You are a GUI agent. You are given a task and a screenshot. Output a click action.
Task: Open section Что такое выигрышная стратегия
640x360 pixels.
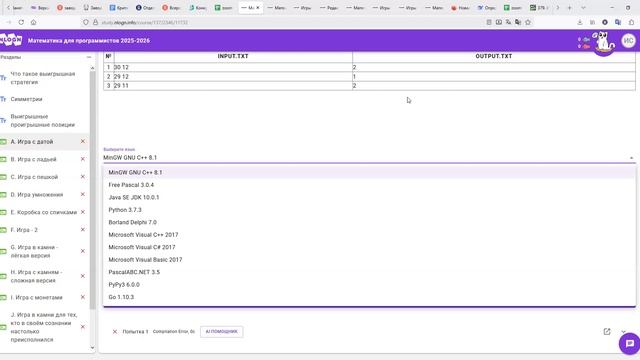42,78
